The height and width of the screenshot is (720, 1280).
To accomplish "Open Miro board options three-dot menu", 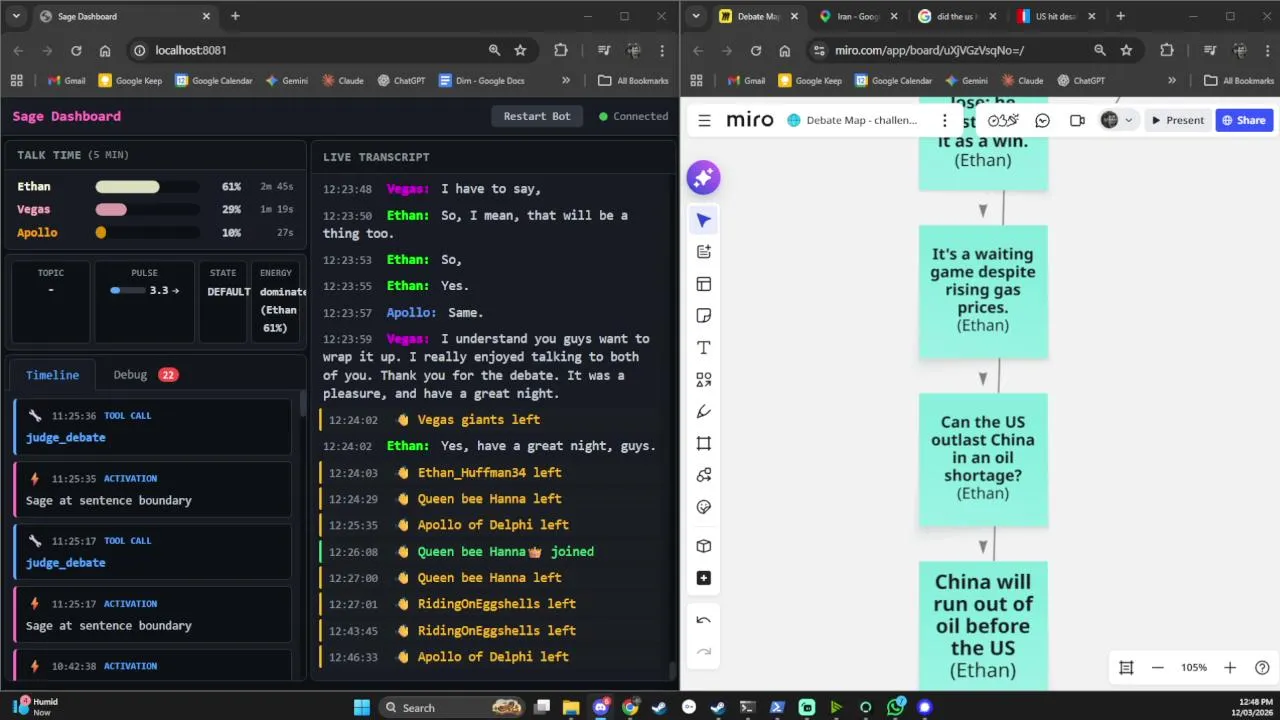I will [944, 120].
